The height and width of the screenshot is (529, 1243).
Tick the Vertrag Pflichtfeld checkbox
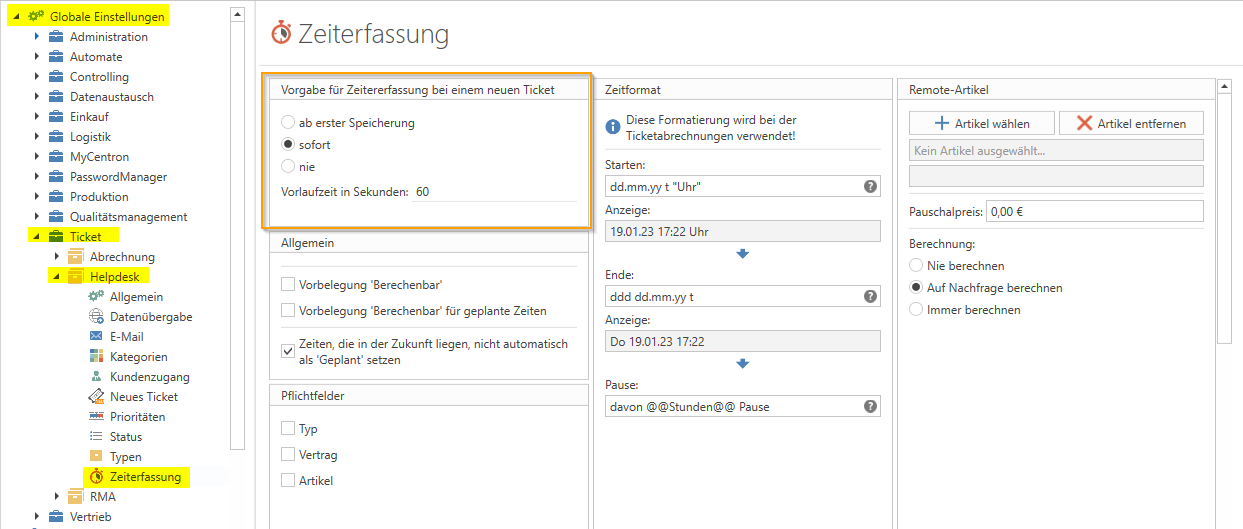(x=288, y=455)
